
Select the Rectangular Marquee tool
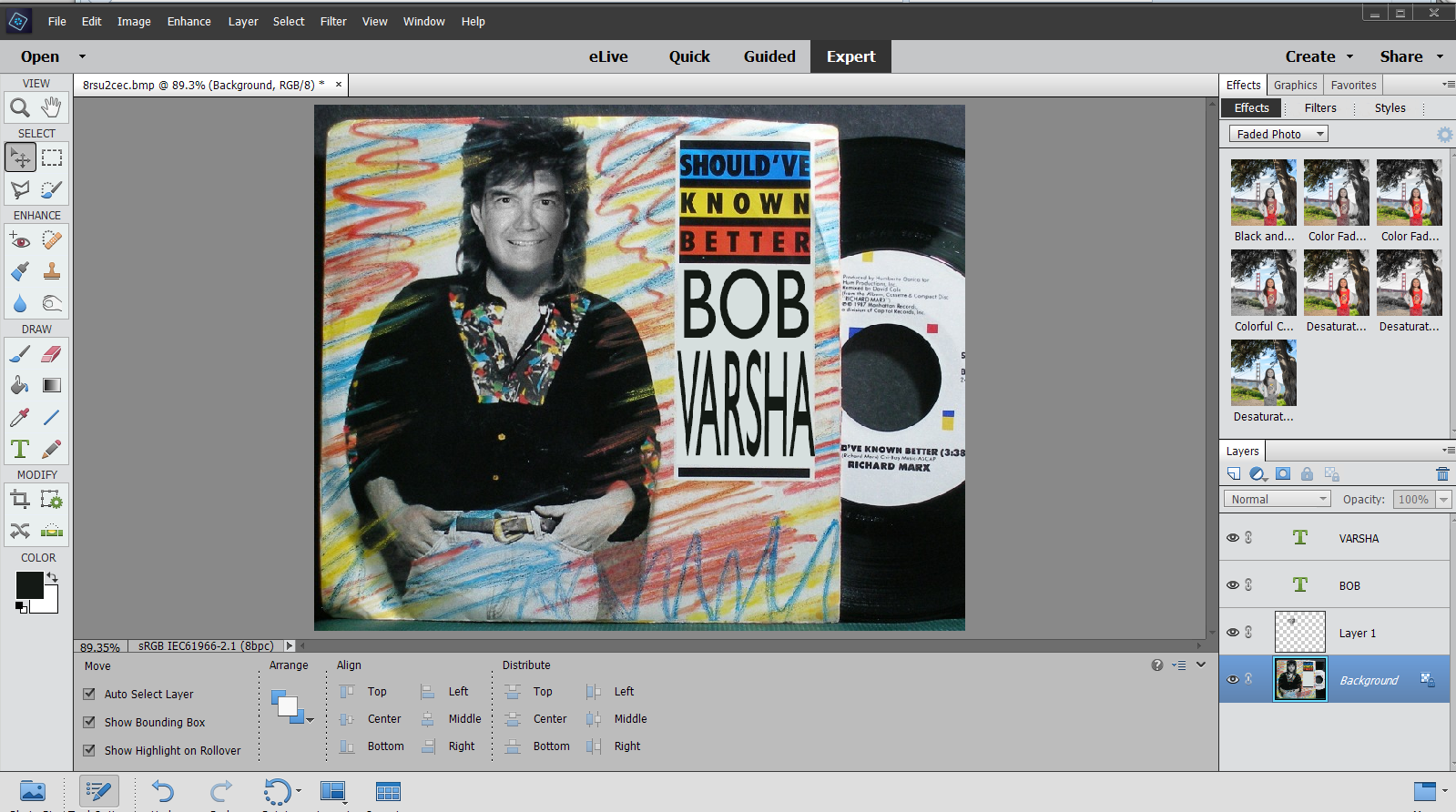coord(52,157)
